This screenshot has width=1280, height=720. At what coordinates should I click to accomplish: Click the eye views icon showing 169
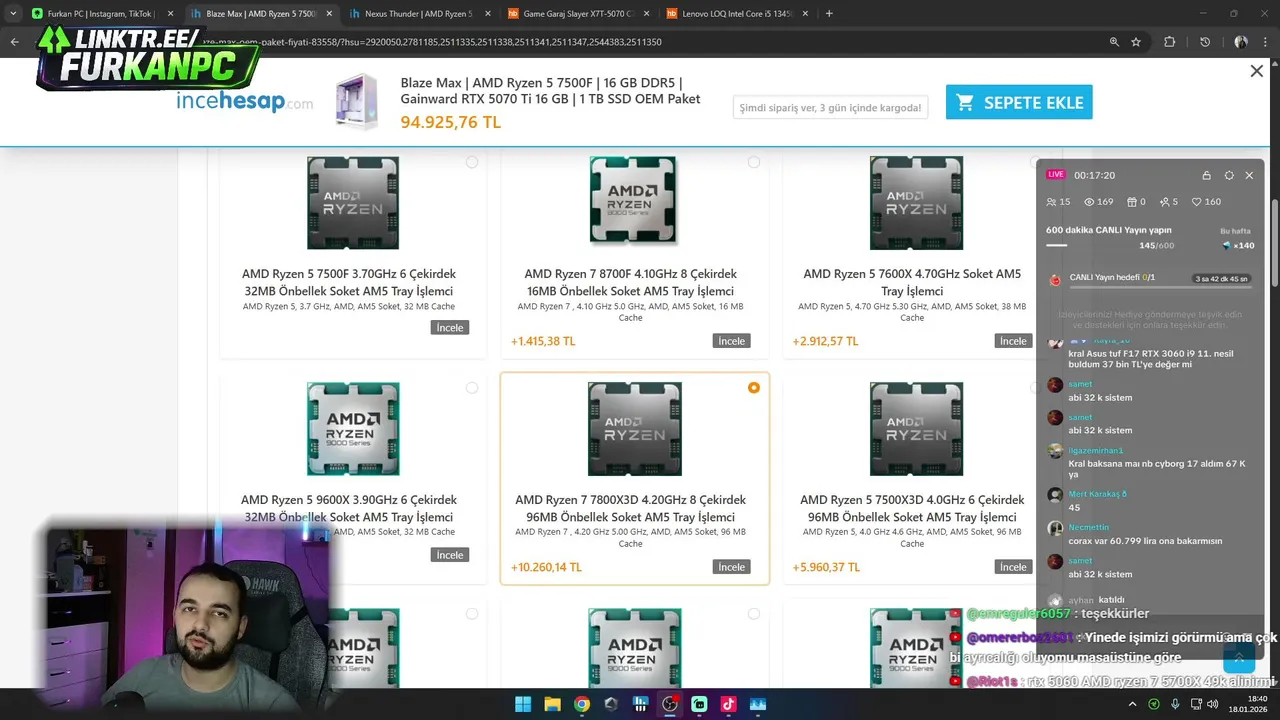pos(1090,202)
